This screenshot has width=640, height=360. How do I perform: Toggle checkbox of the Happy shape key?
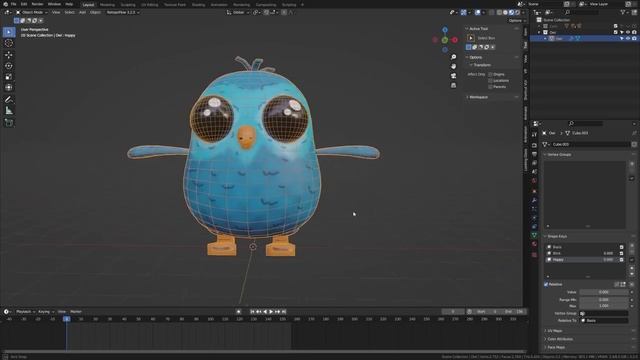pyautogui.click(x=621, y=260)
